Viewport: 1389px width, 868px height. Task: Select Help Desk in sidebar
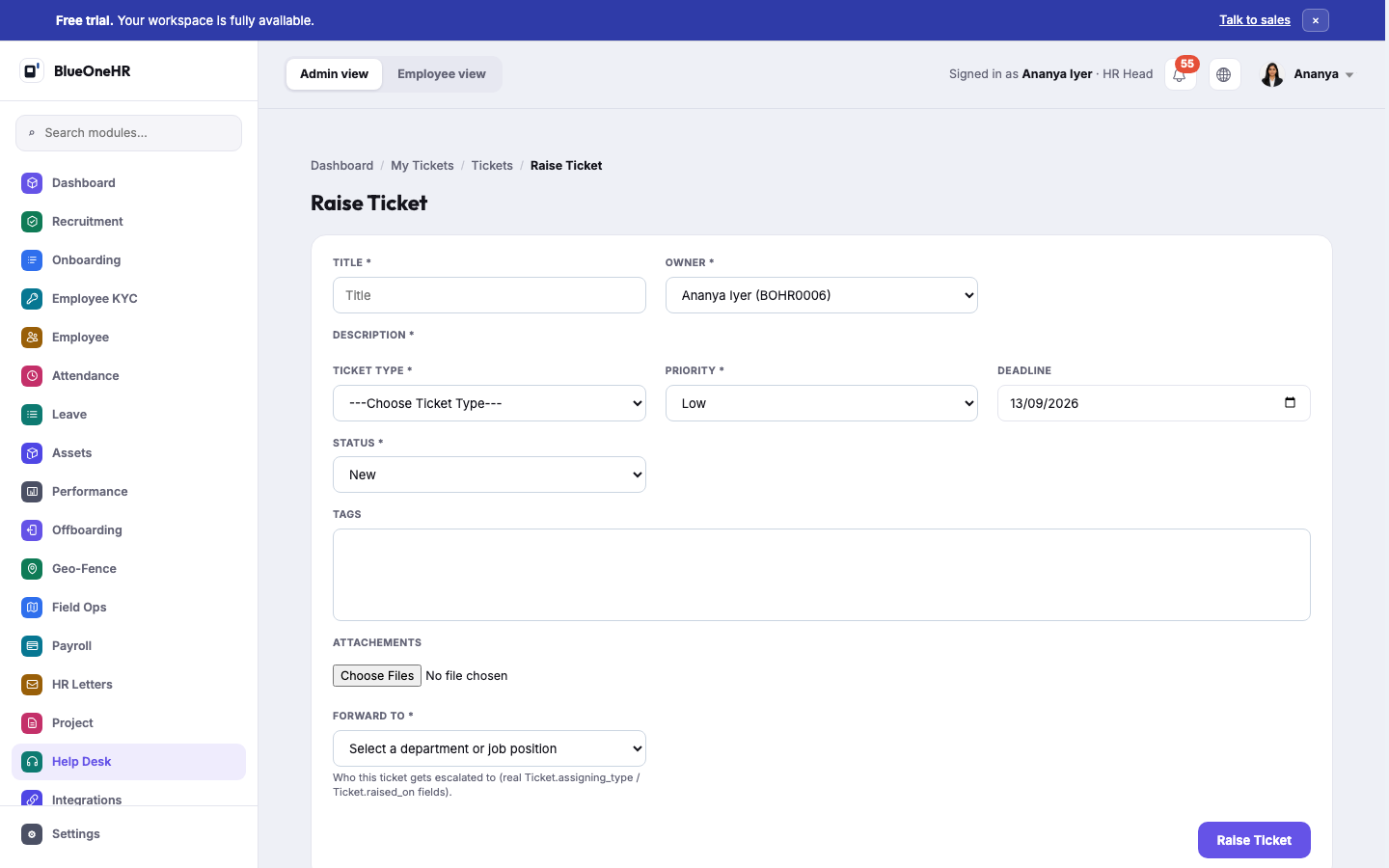point(128,761)
